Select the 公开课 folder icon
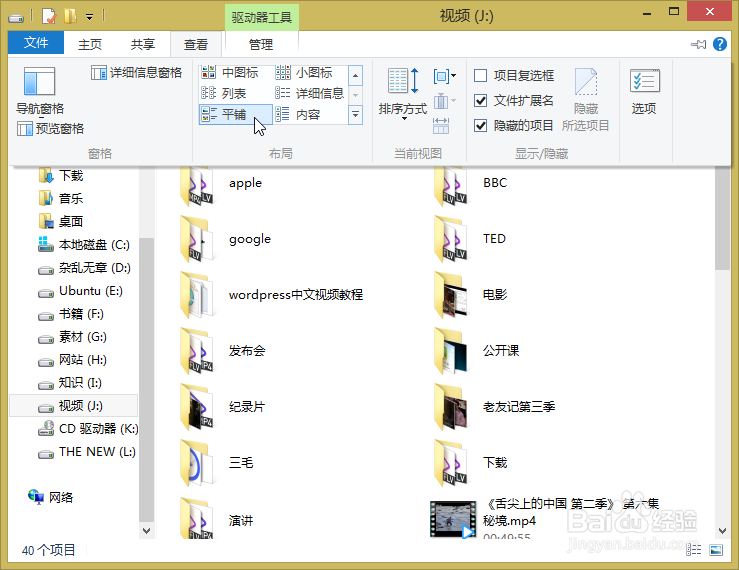The height and width of the screenshot is (570, 739). pyautogui.click(x=451, y=351)
